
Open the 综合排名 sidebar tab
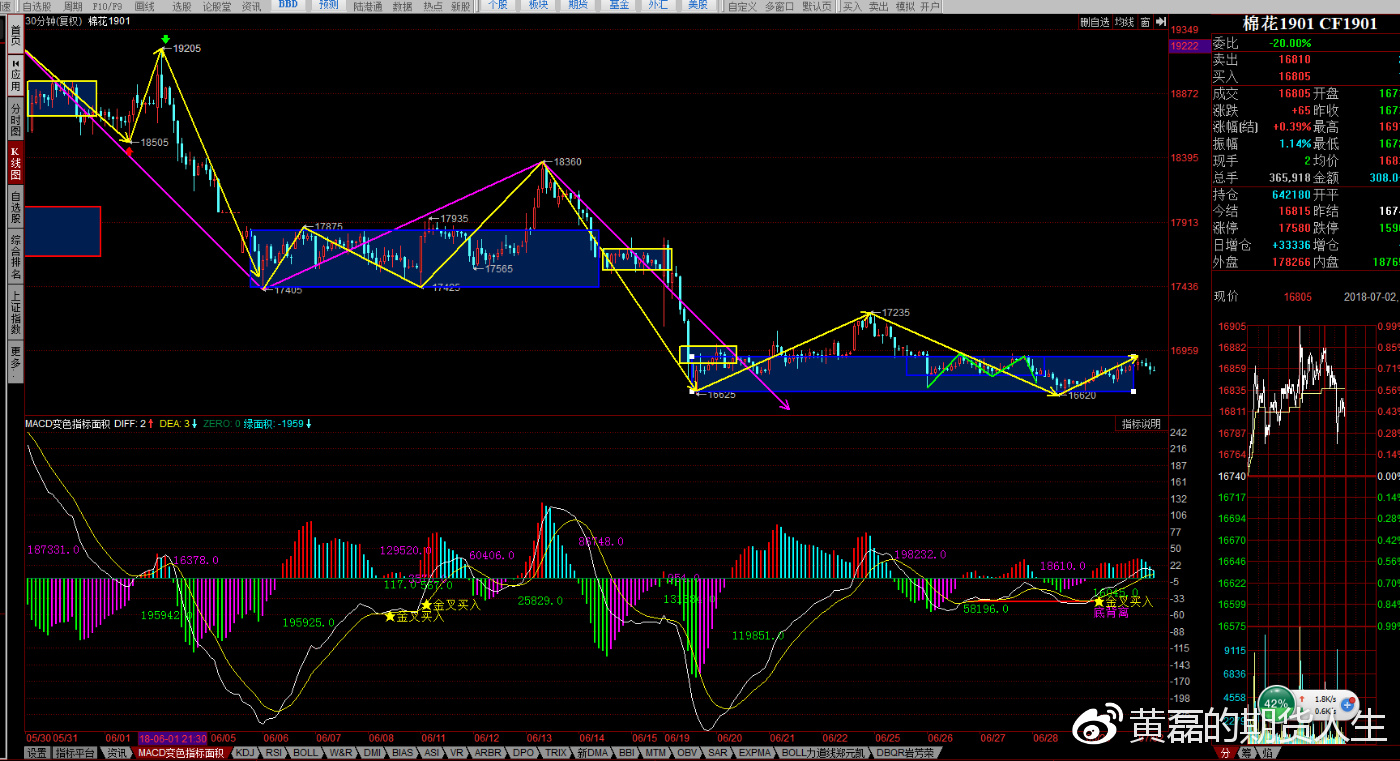pos(15,258)
